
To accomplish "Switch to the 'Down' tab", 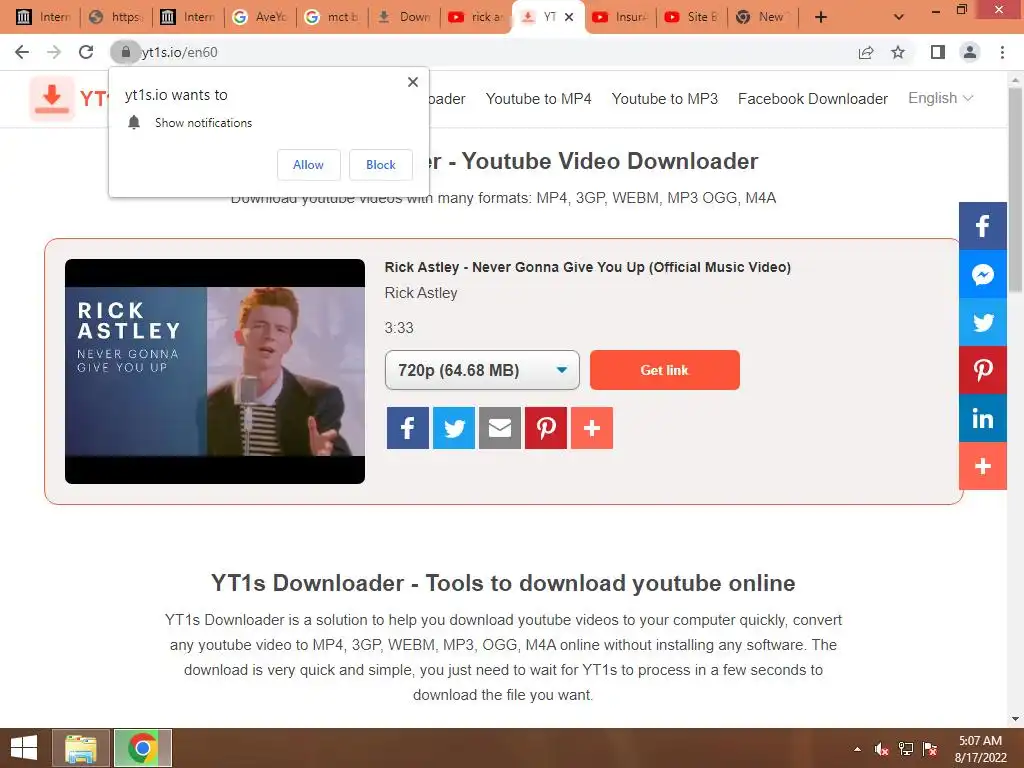I will click(x=404, y=17).
